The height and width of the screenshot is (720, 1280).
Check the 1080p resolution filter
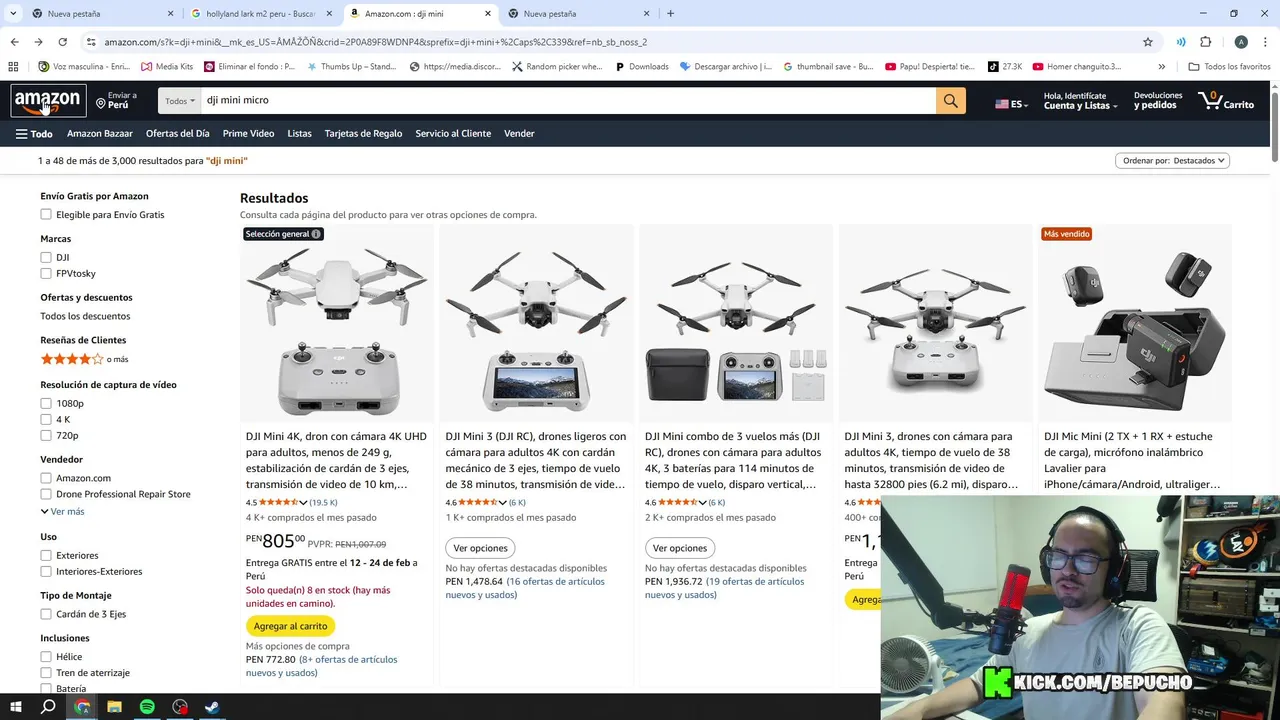click(46, 404)
